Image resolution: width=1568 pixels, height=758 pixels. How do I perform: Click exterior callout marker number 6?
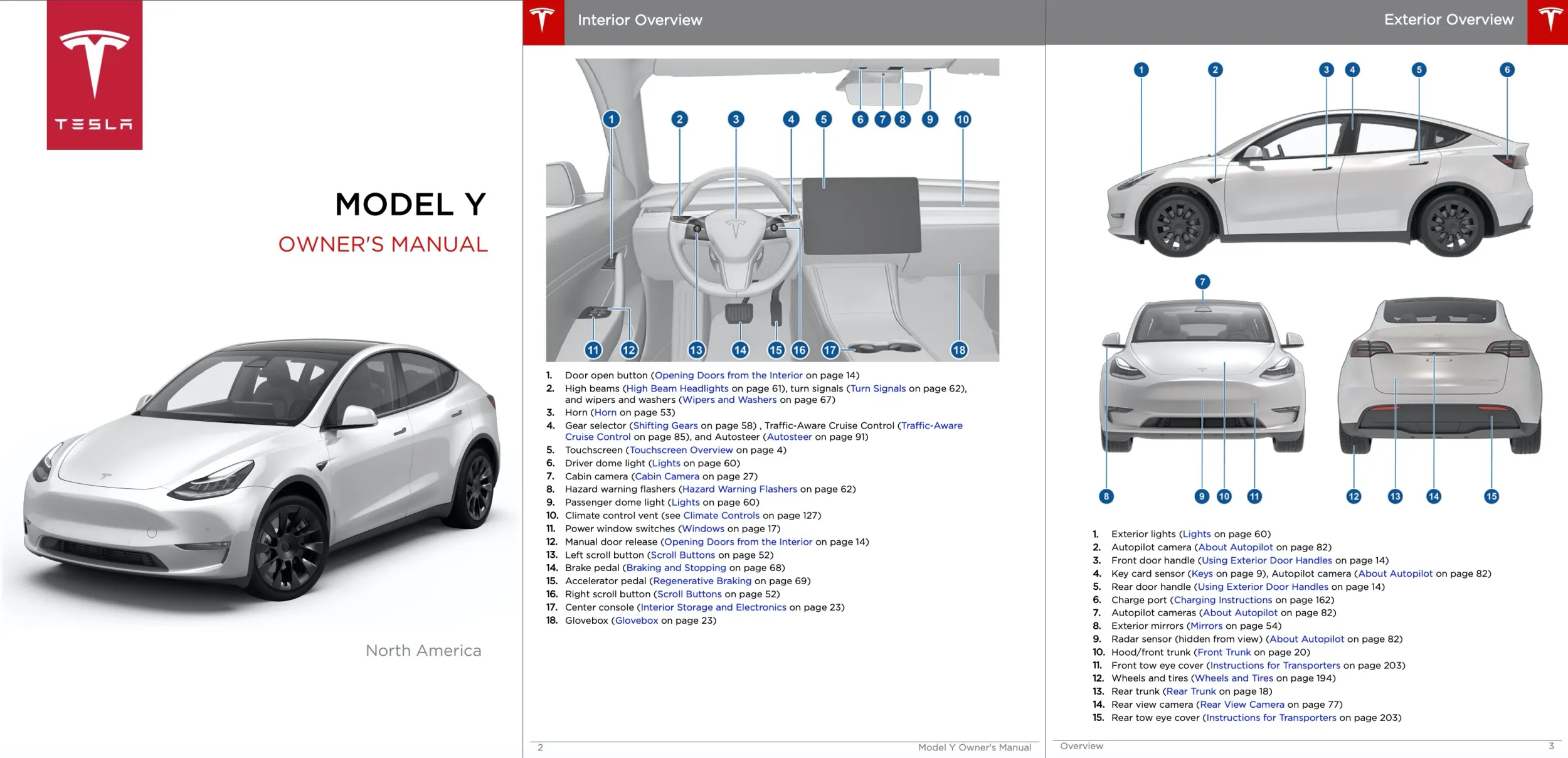pyautogui.click(x=1507, y=70)
